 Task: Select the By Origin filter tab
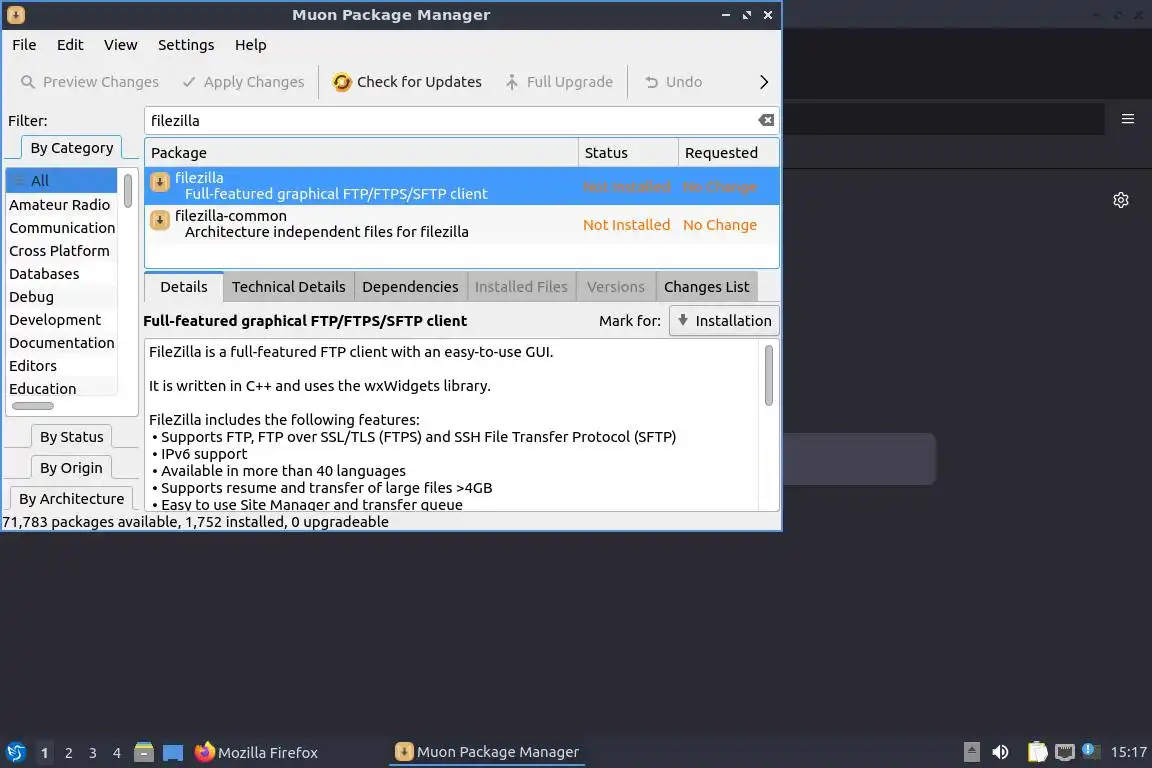pos(71,467)
